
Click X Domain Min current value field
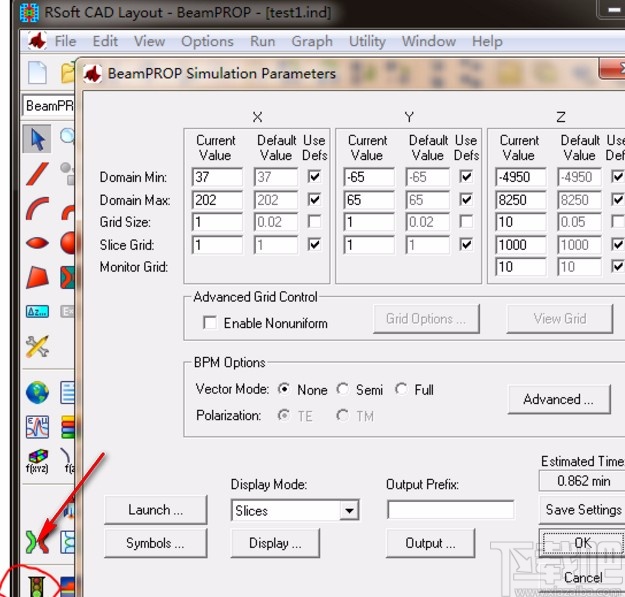[217, 177]
